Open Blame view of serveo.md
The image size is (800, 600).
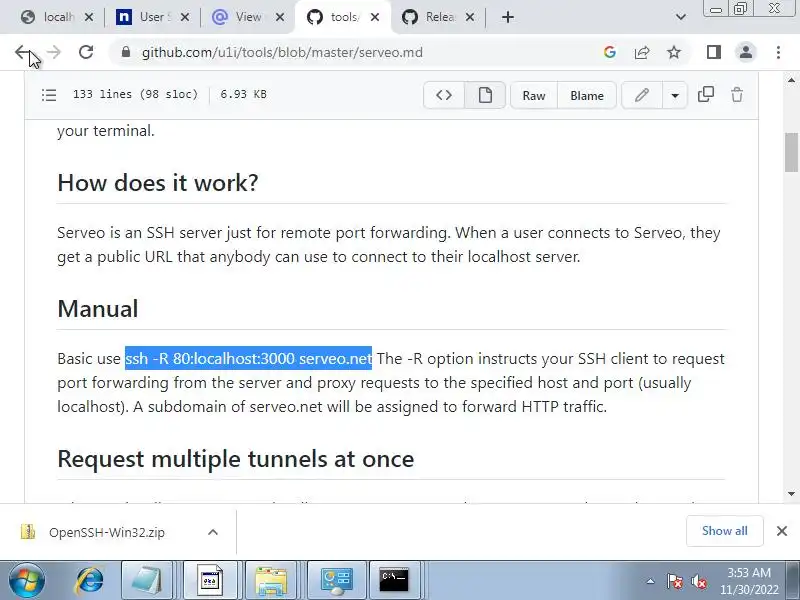587,95
